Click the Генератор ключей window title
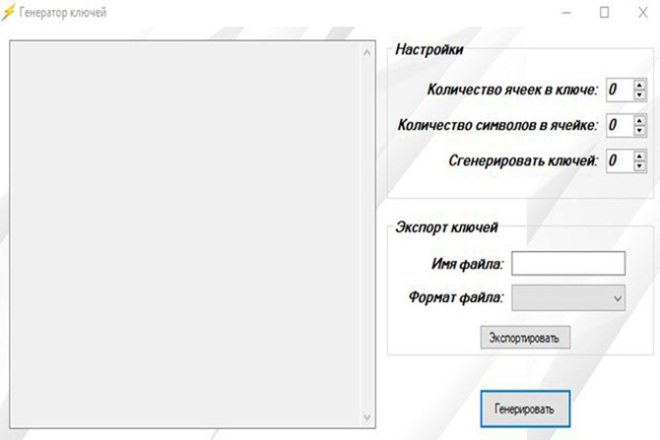This screenshot has height=440, width=660. pyautogui.click(x=63, y=13)
